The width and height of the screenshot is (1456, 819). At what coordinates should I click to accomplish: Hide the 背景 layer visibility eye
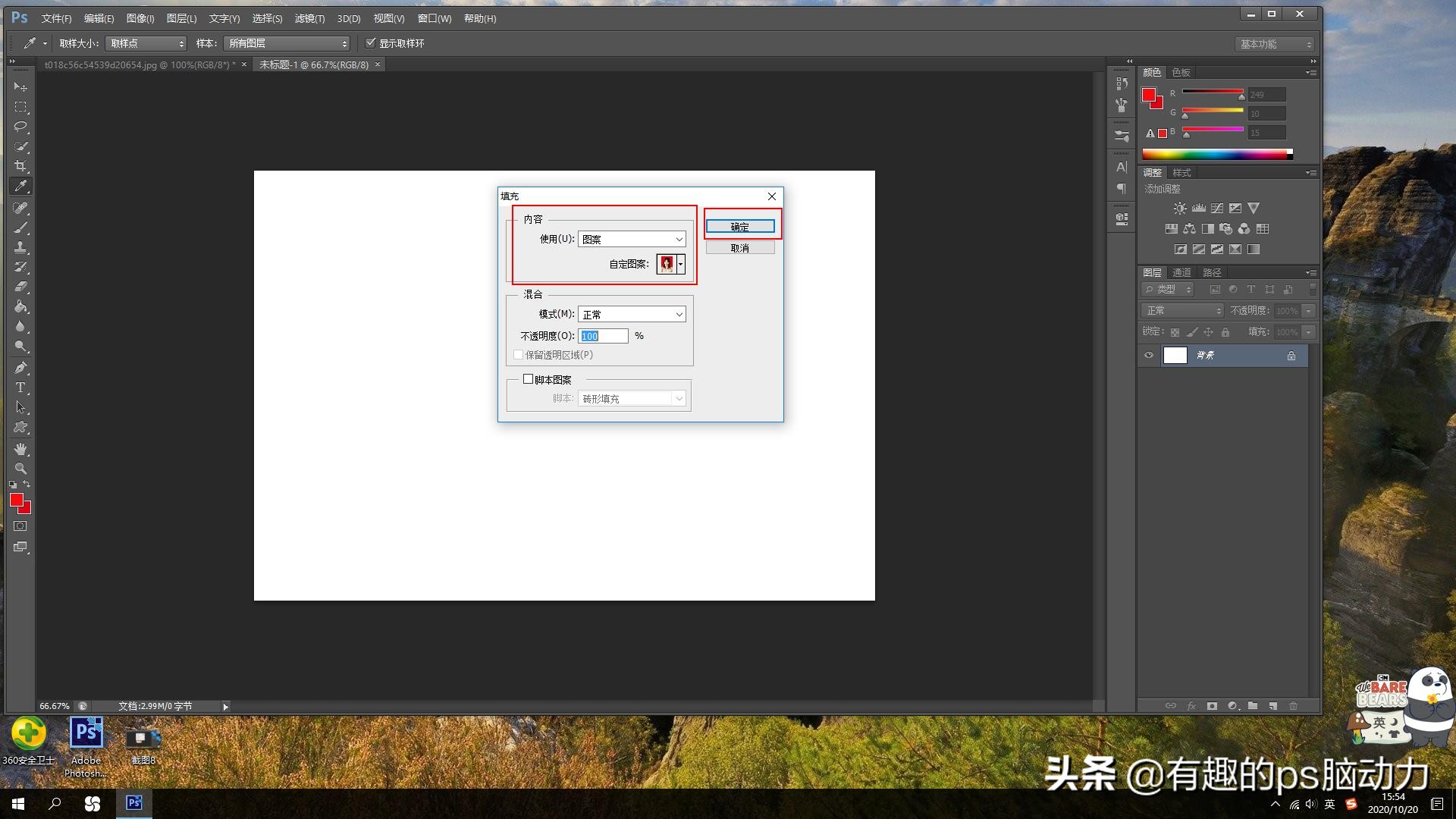click(x=1149, y=356)
